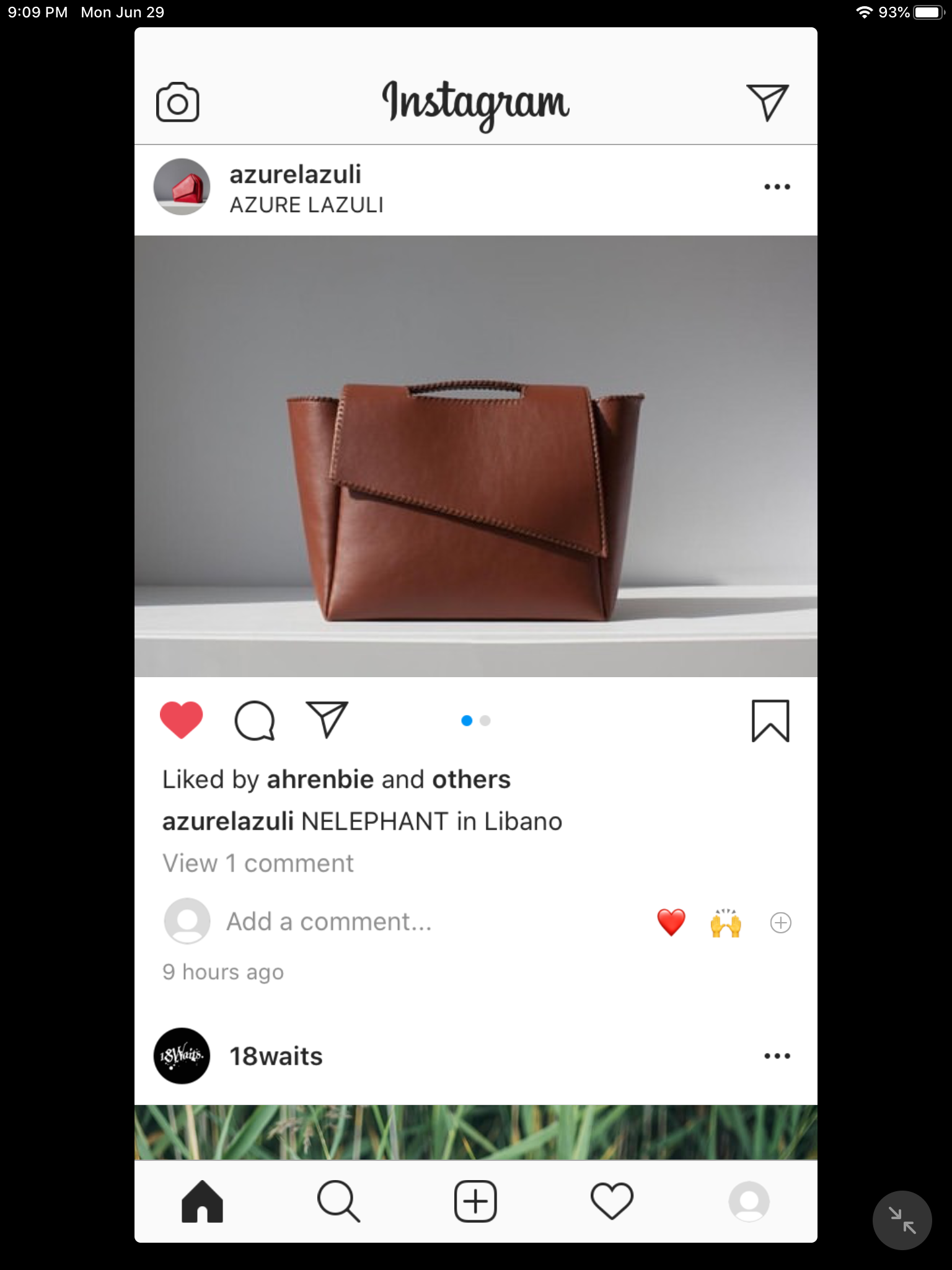Screen dimensions: 952x1270
Task: Share post via paper plane icon
Action: (327, 720)
